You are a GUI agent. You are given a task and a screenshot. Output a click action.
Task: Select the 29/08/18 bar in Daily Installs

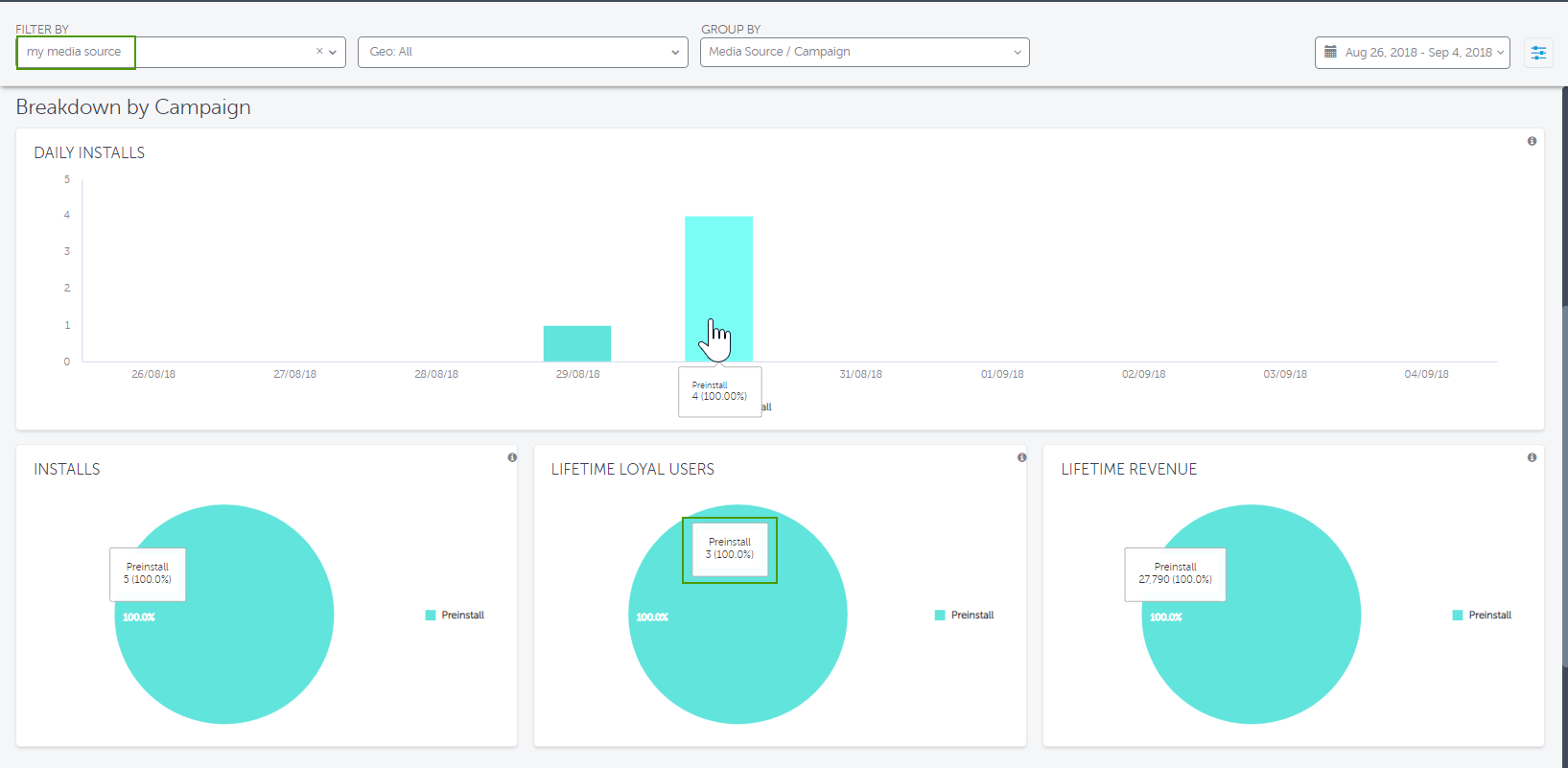[x=577, y=343]
